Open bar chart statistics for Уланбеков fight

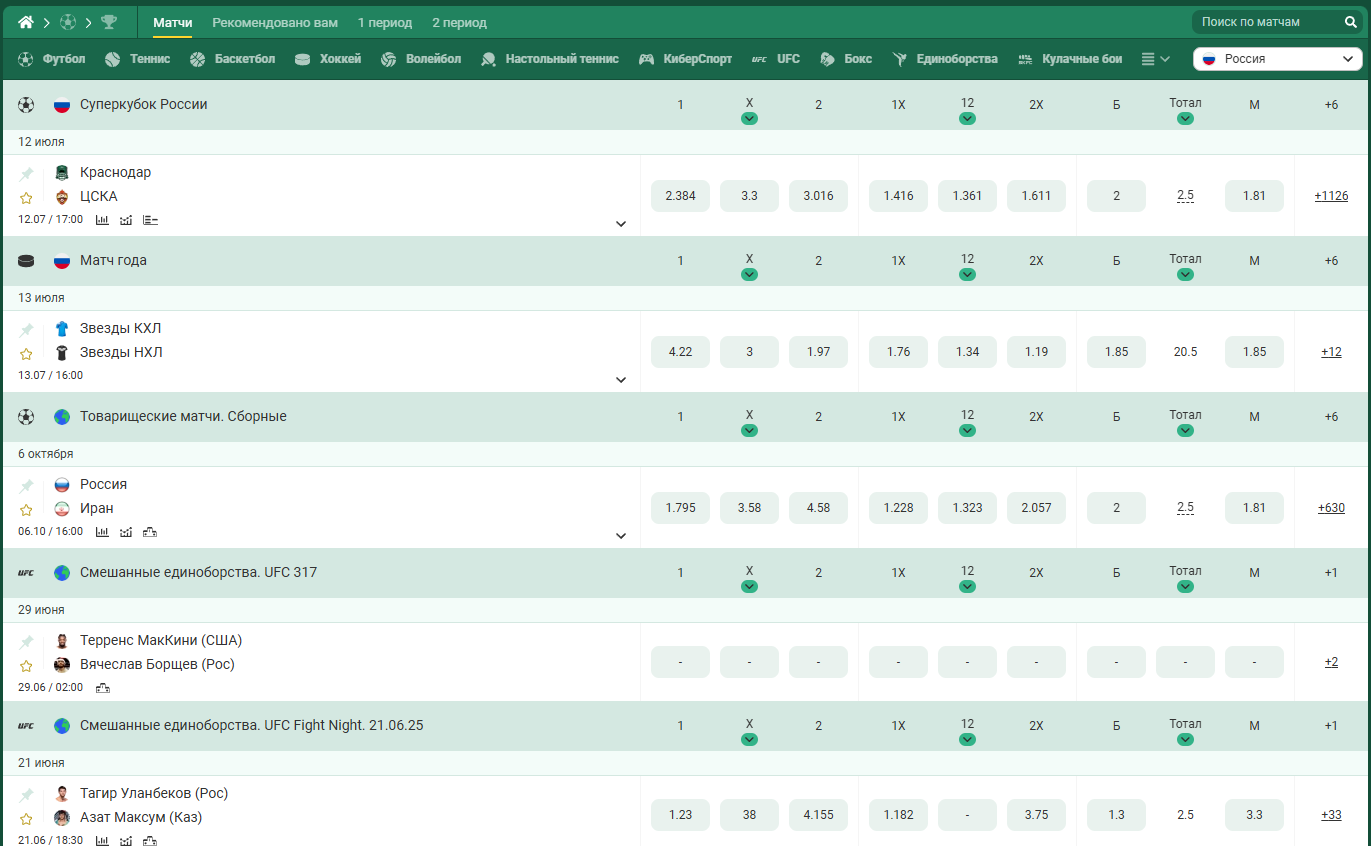point(102,841)
